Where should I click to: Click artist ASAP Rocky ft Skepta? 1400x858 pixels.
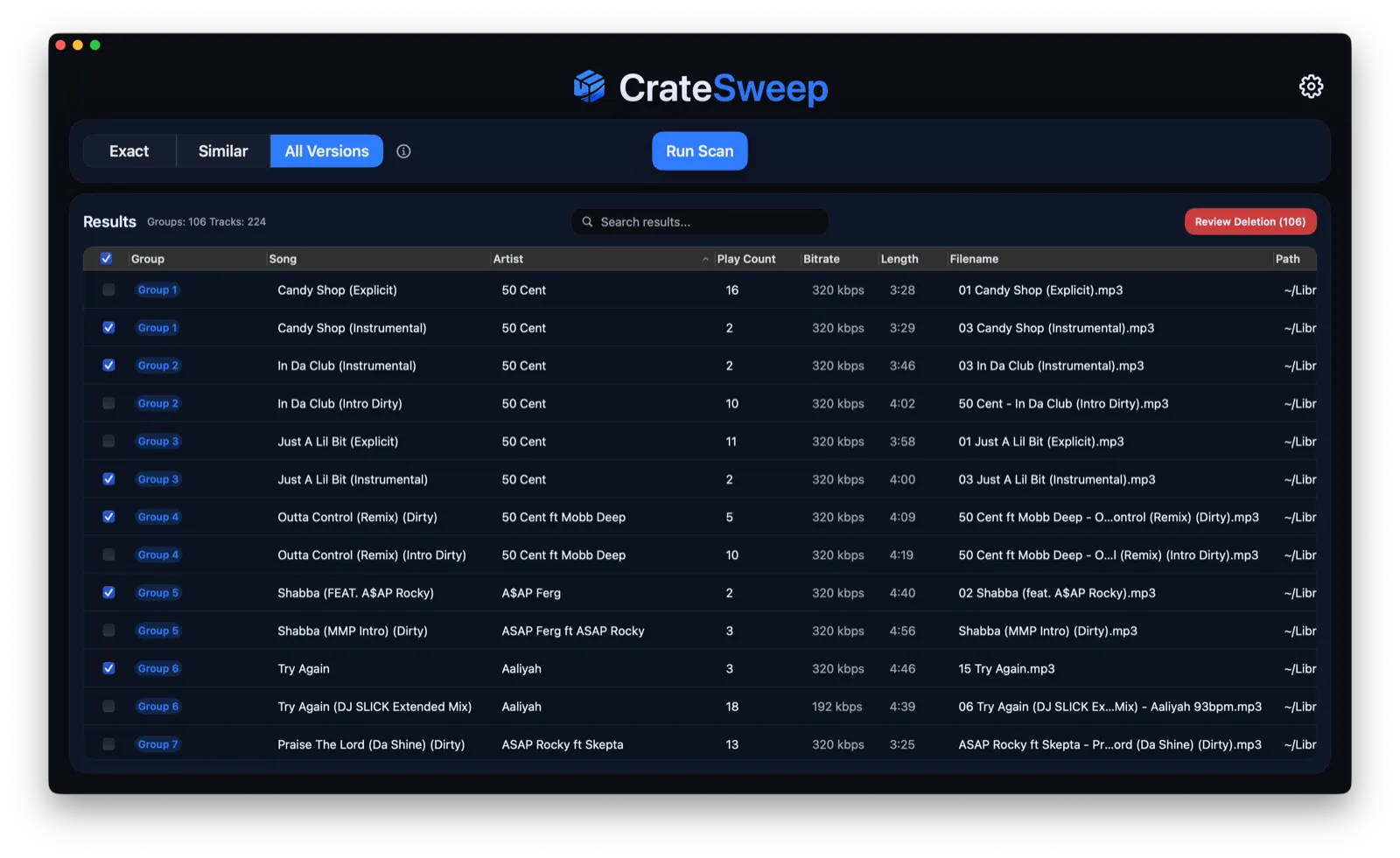click(x=562, y=744)
